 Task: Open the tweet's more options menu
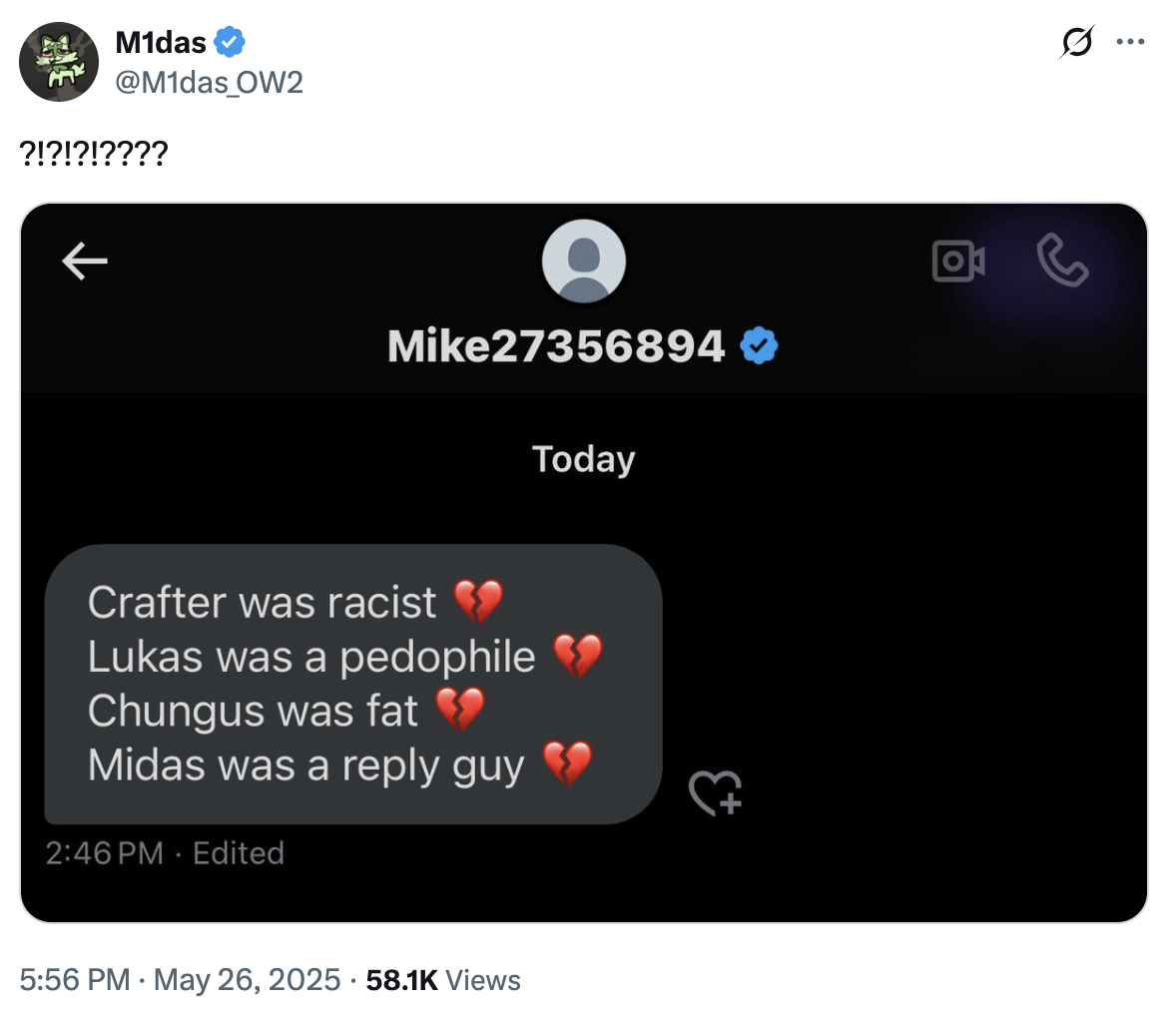(1130, 42)
